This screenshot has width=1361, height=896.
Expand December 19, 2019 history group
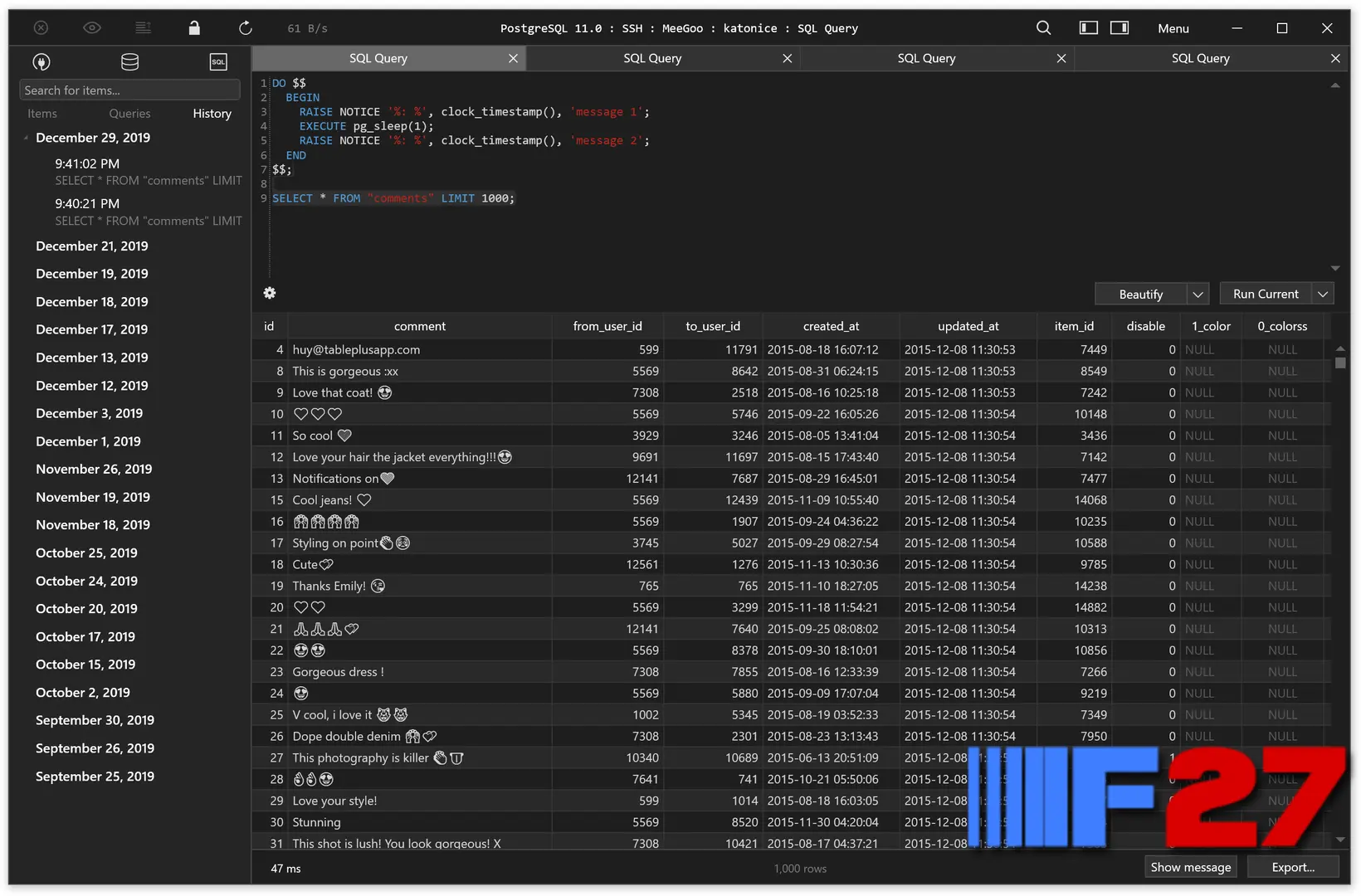point(92,274)
